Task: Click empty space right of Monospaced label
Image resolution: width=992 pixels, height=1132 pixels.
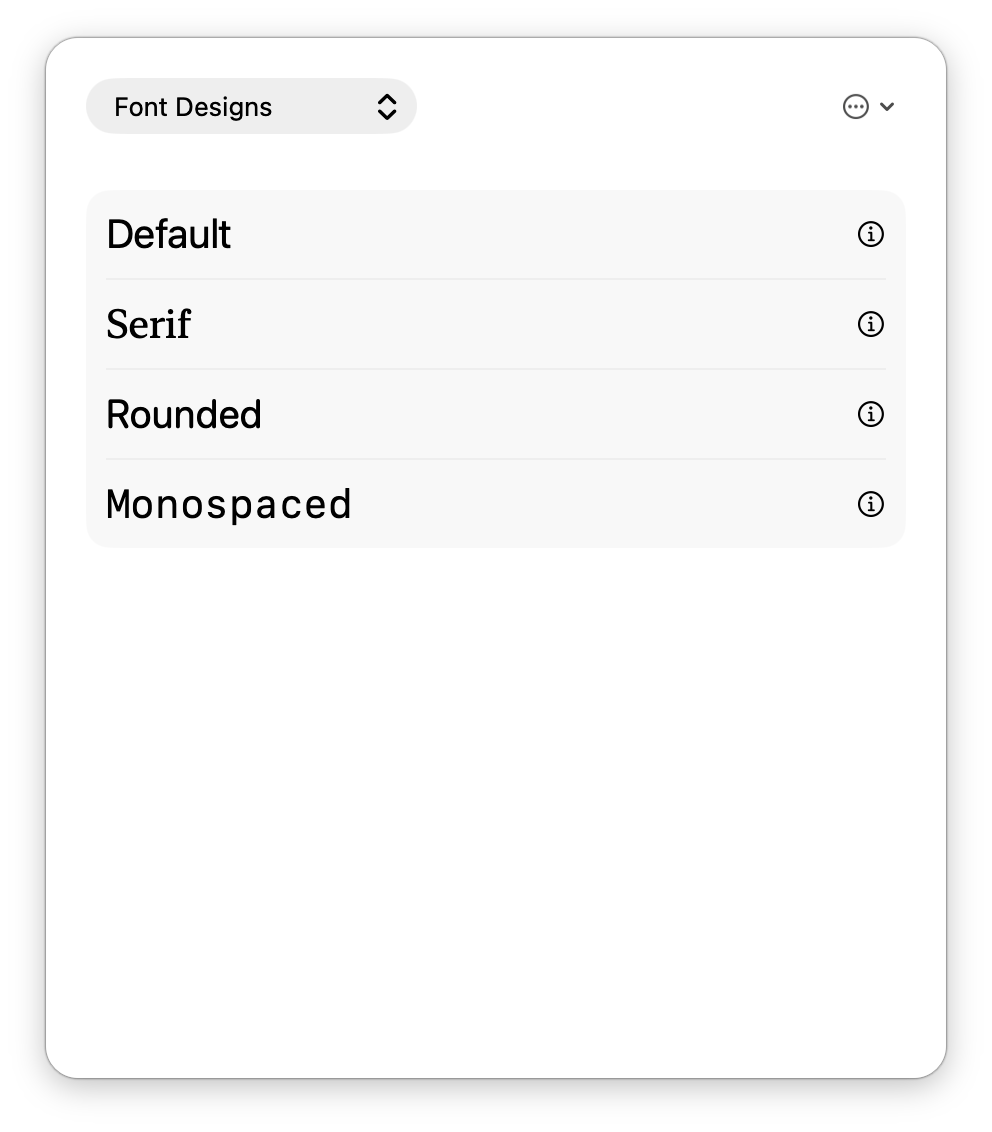Action: 604,504
